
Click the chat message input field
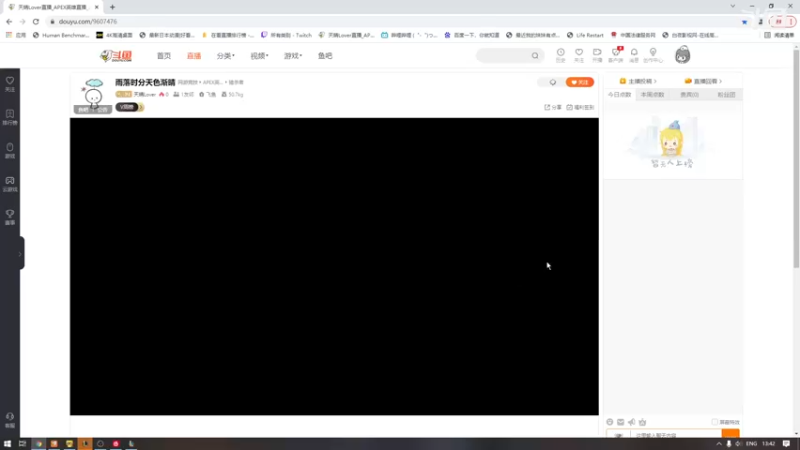[x=676, y=435]
